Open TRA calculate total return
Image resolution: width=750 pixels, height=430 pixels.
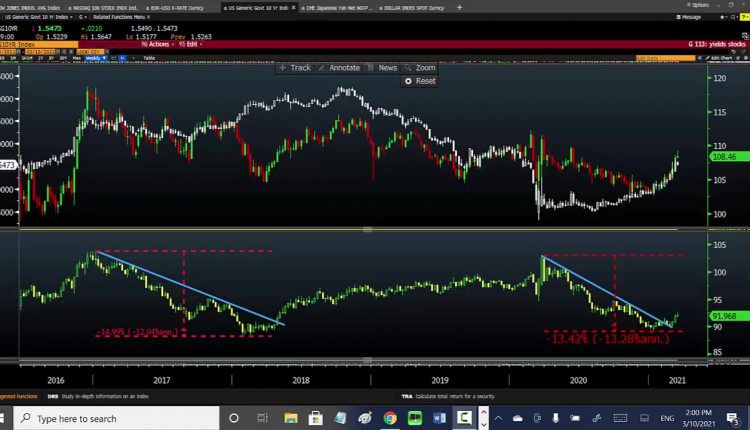tap(448, 396)
